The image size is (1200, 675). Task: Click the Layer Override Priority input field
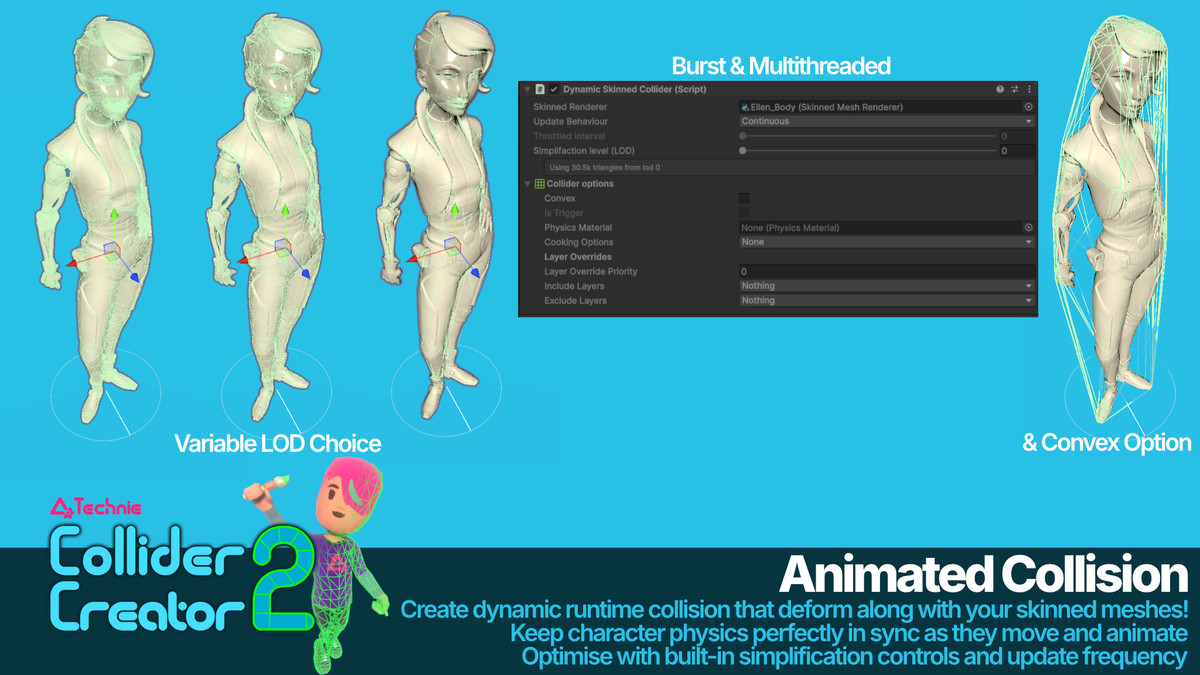(x=887, y=271)
